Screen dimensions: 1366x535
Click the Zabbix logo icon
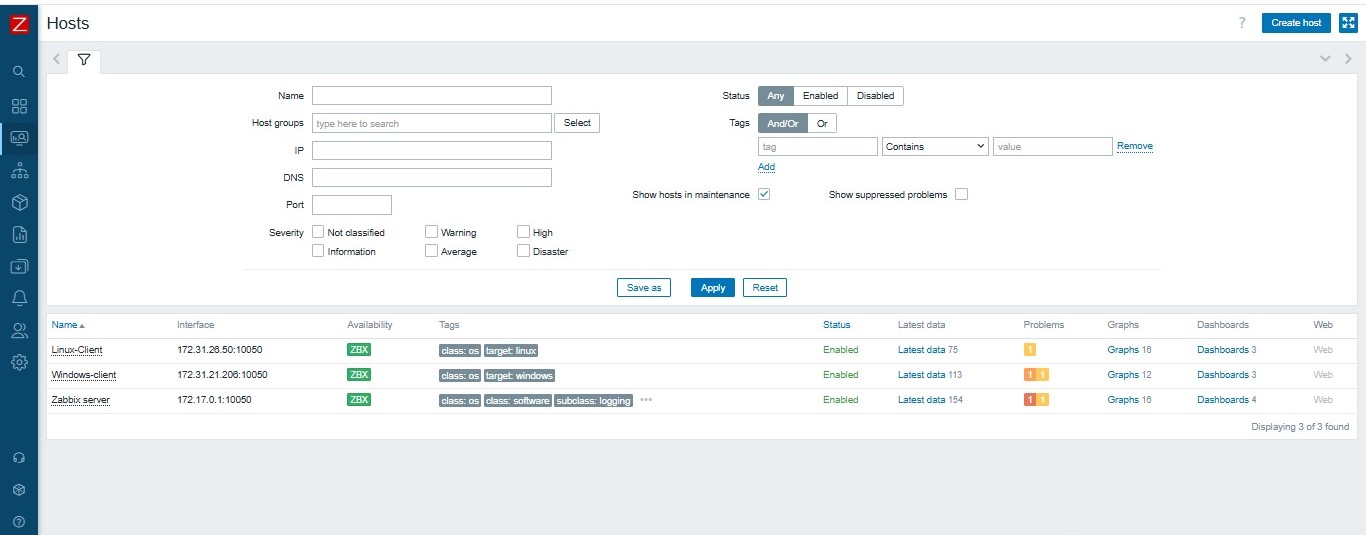(x=19, y=23)
